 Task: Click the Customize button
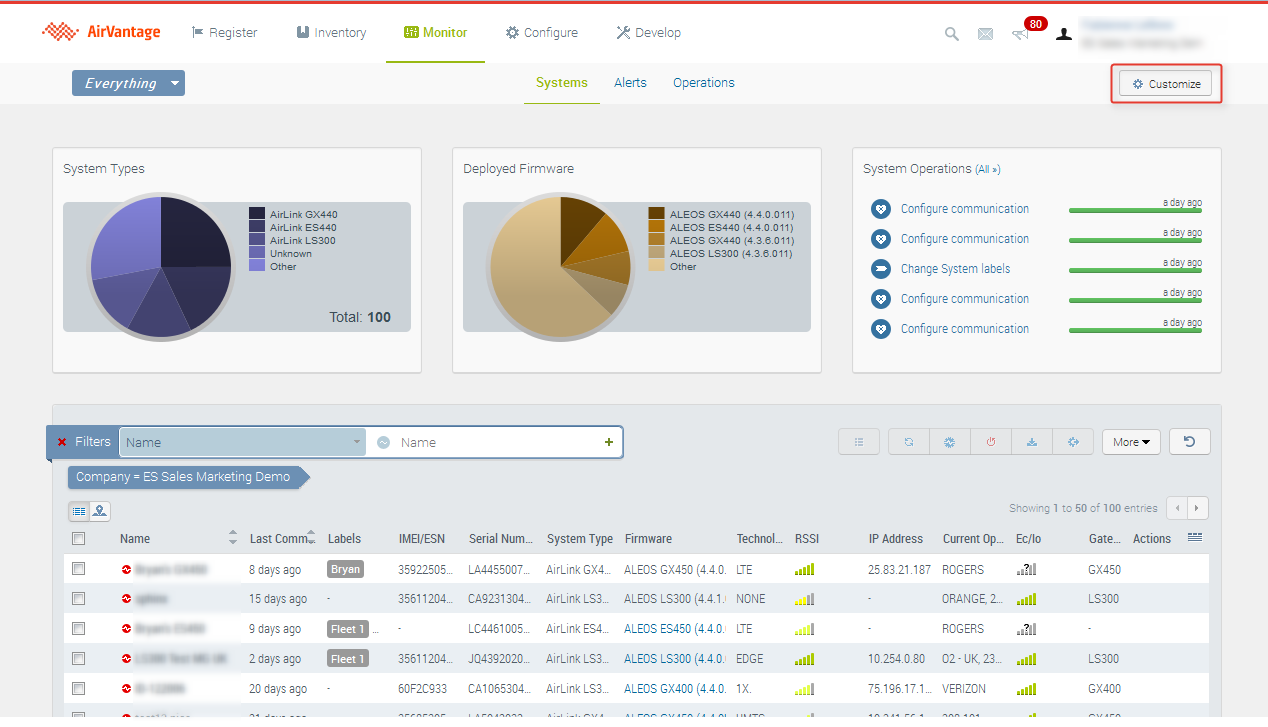click(1166, 84)
